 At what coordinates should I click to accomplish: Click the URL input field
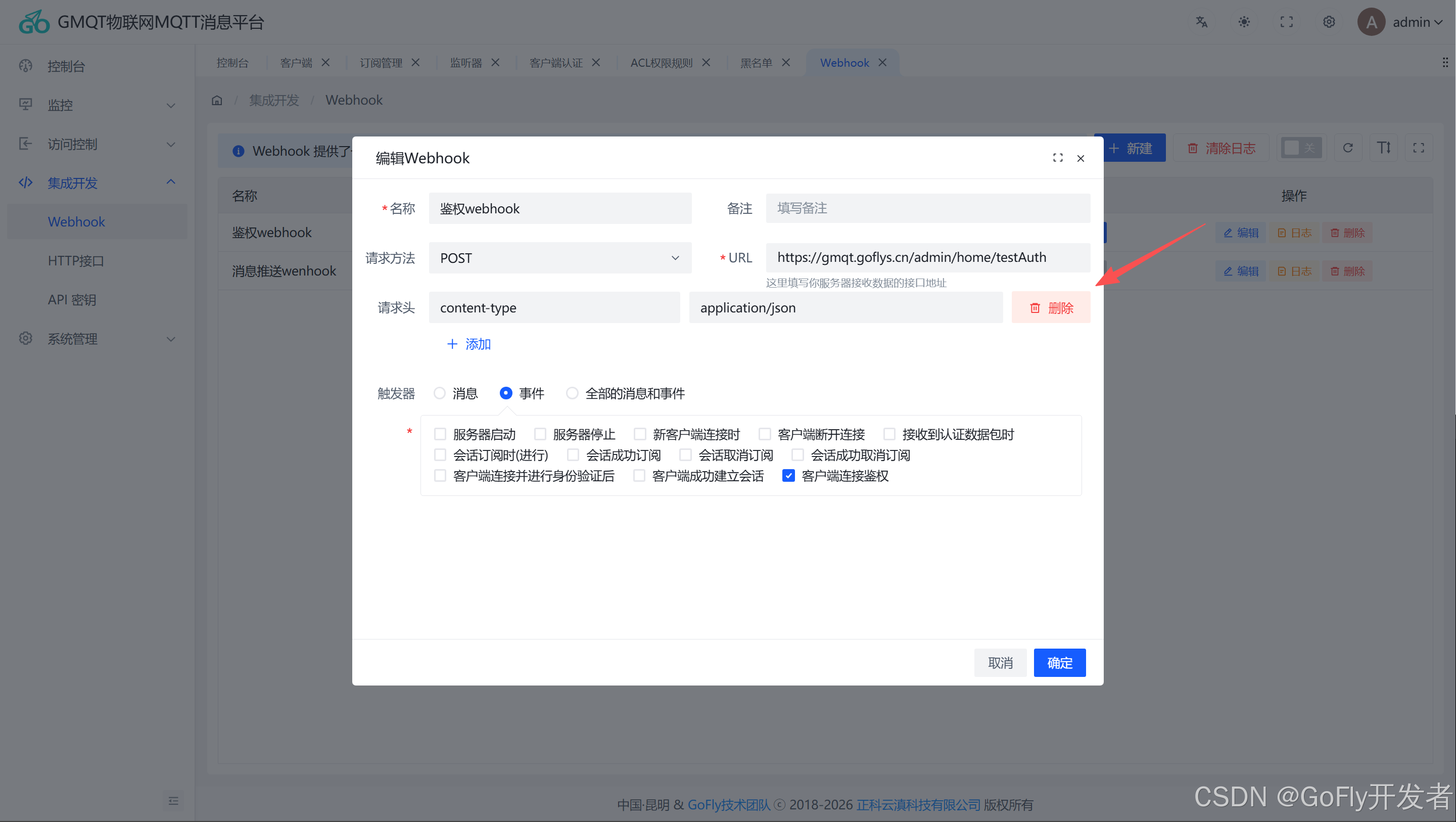coord(928,258)
